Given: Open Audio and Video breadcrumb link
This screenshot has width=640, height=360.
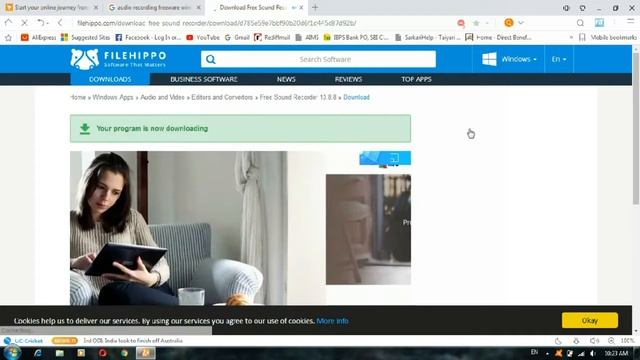Looking at the screenshot, I should pos(162,97).
